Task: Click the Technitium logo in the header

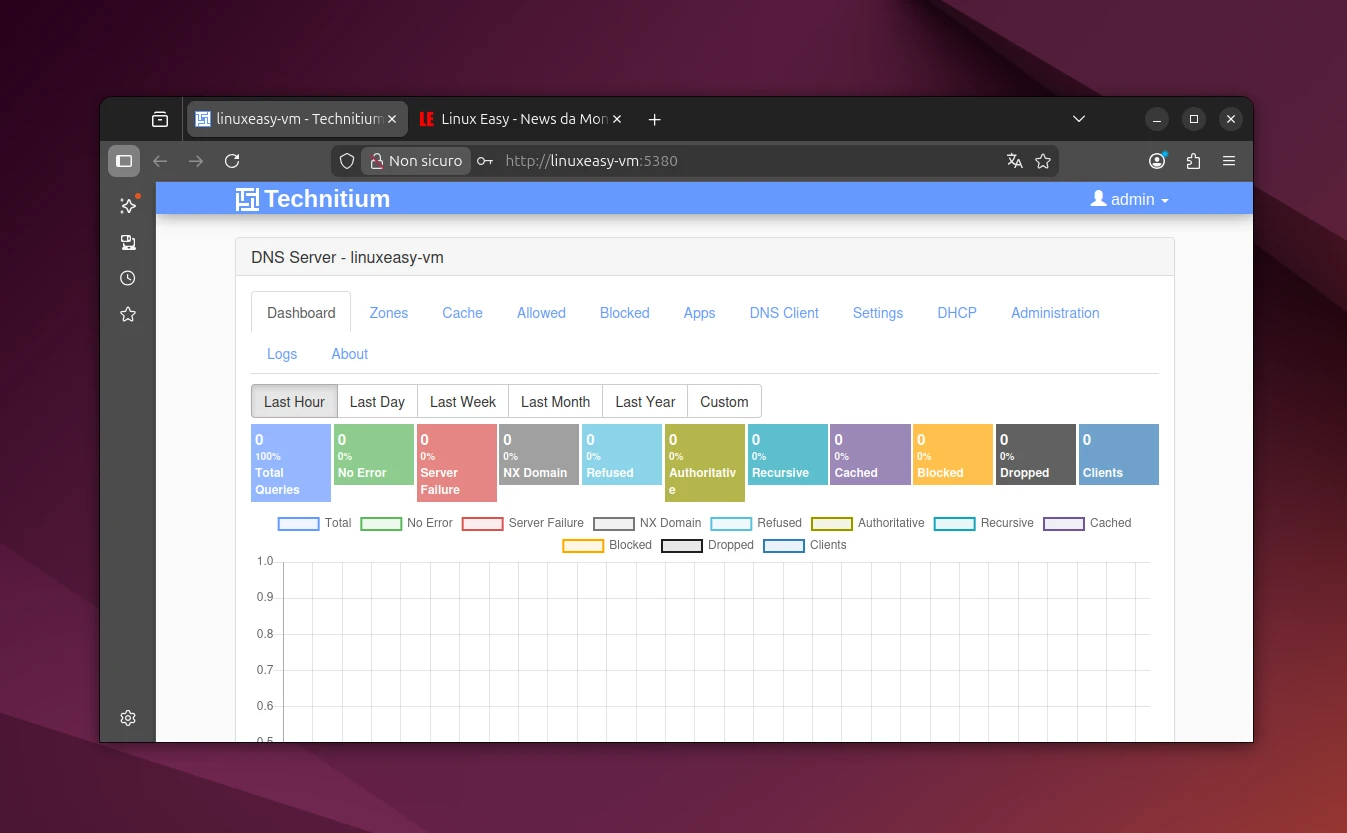Action: pos(312,198)
